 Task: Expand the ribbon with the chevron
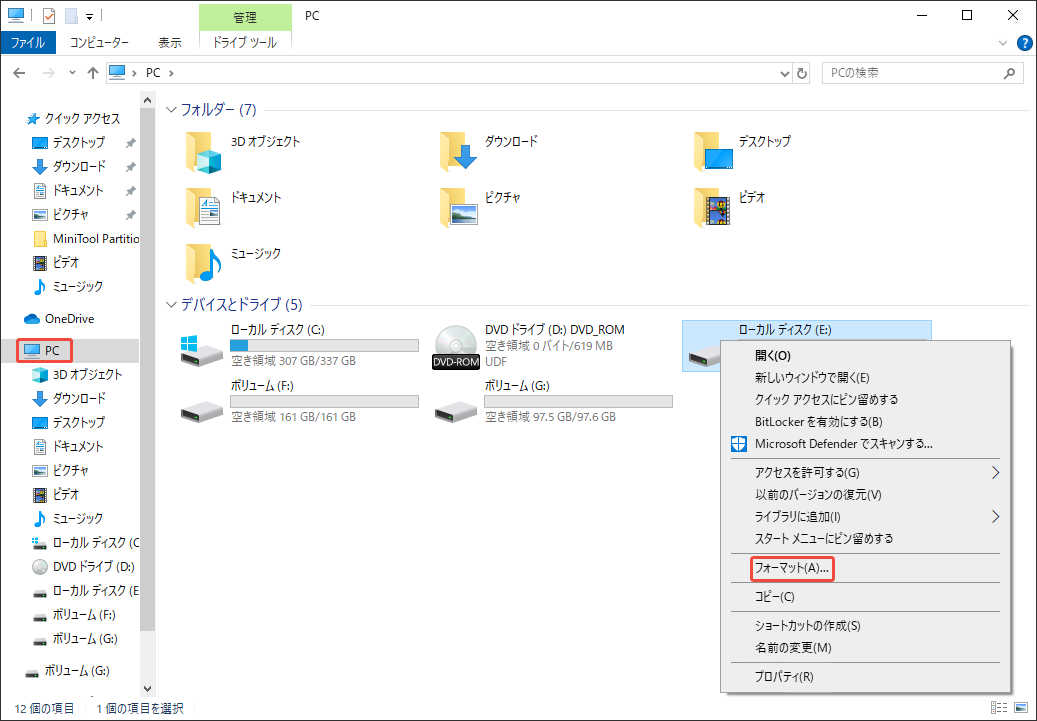(x=1003, y=44)
